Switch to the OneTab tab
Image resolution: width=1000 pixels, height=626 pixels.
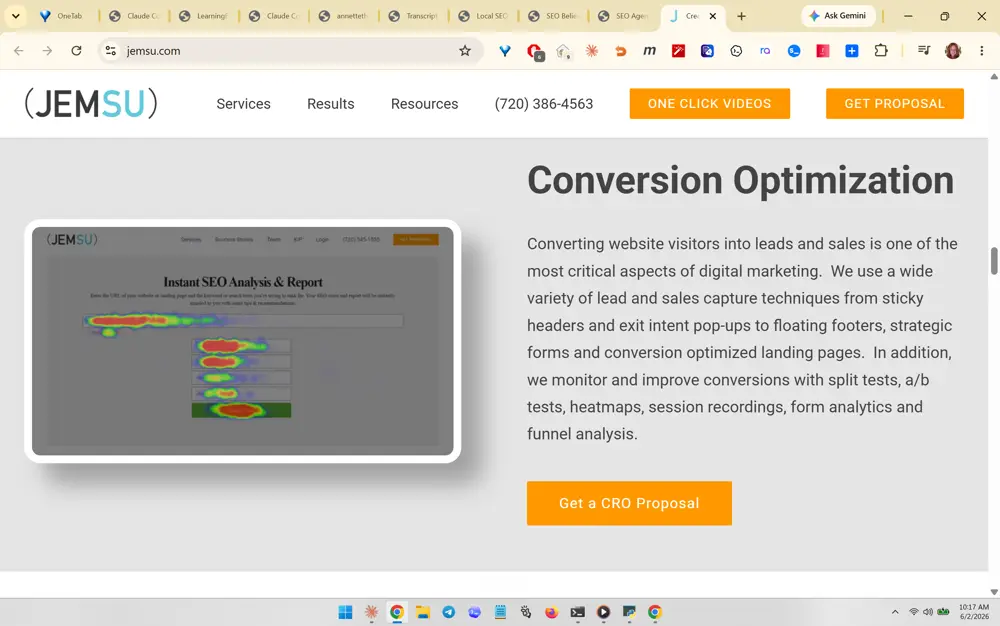(x=62, y=16)
